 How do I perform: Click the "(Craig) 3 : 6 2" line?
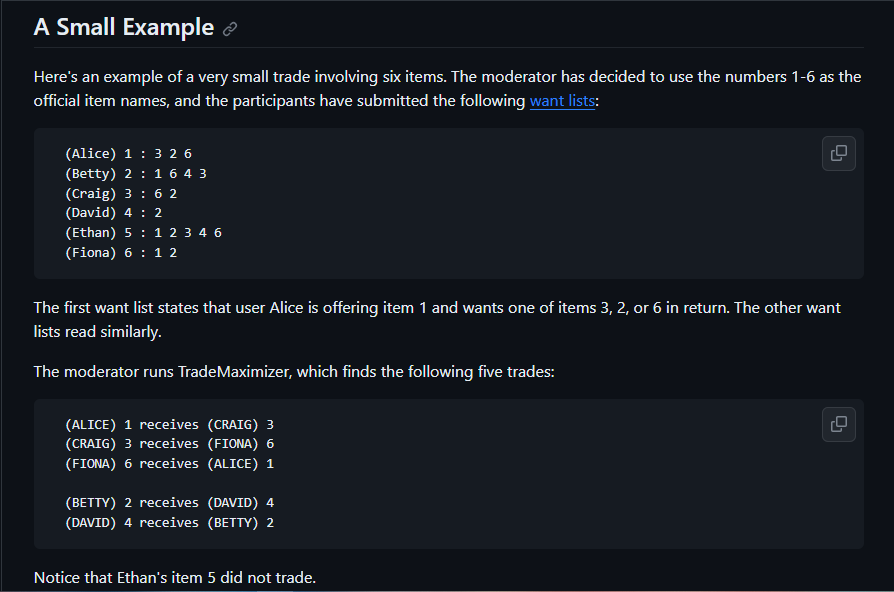point(120,193)
